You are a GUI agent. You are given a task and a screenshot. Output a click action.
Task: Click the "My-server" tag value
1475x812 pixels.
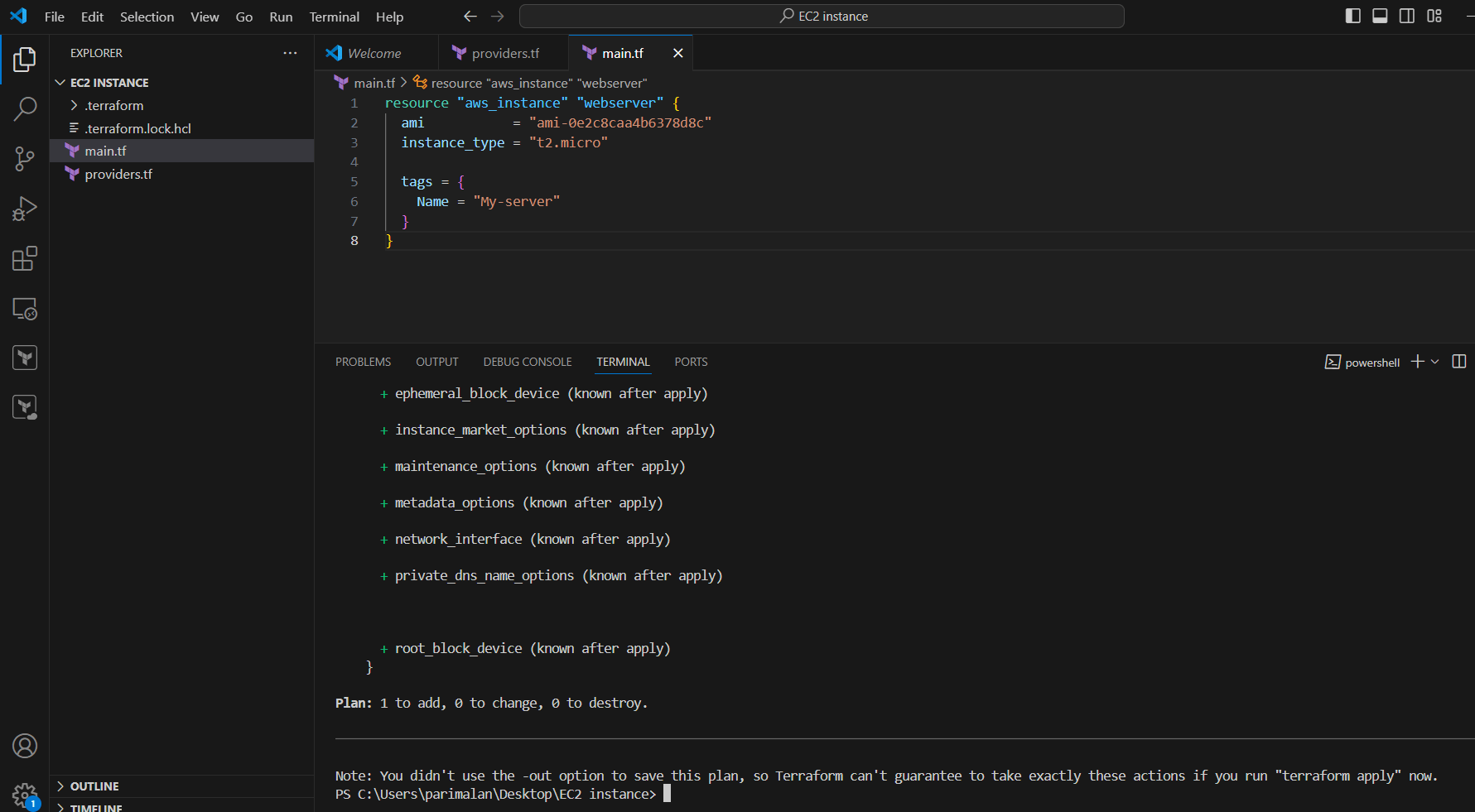(x=517, y=201)
